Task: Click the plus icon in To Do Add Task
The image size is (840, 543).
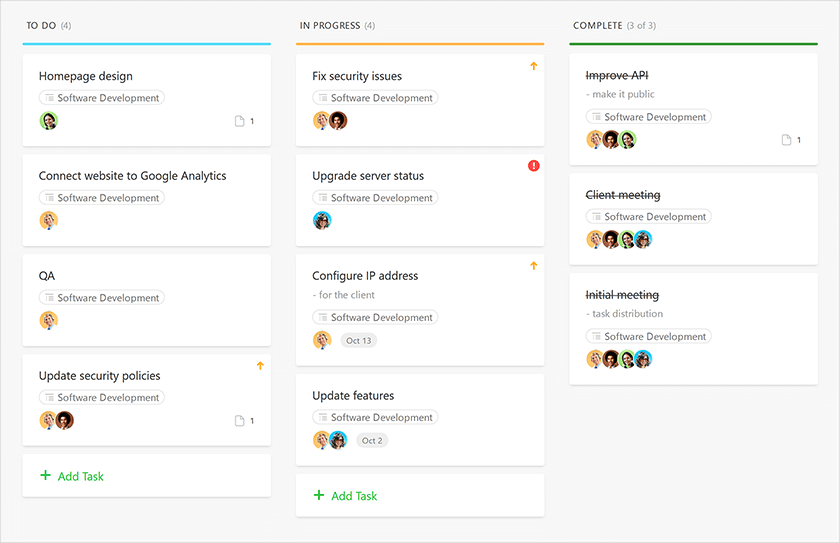Action: [x=46, y=475]
